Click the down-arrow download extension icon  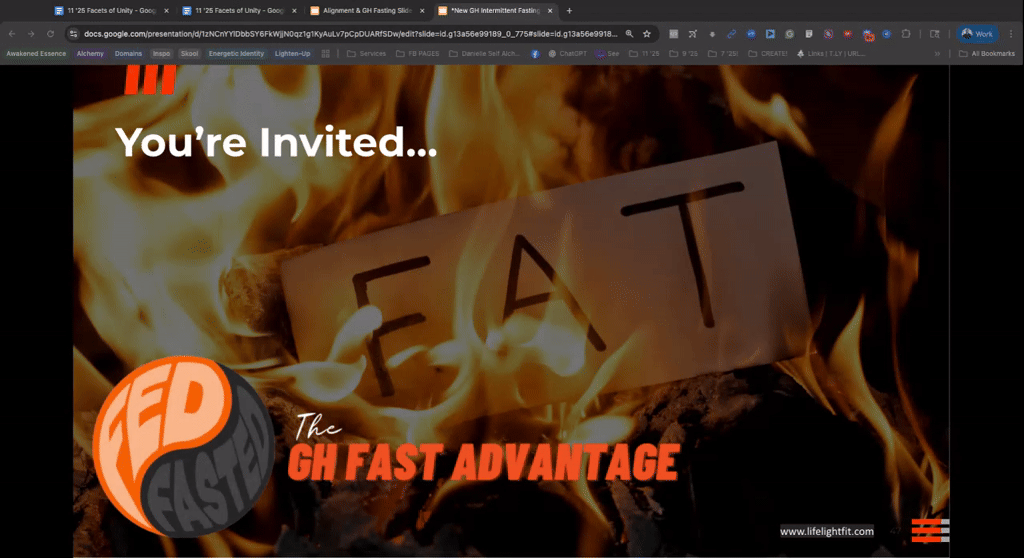[x=712, y=34]
